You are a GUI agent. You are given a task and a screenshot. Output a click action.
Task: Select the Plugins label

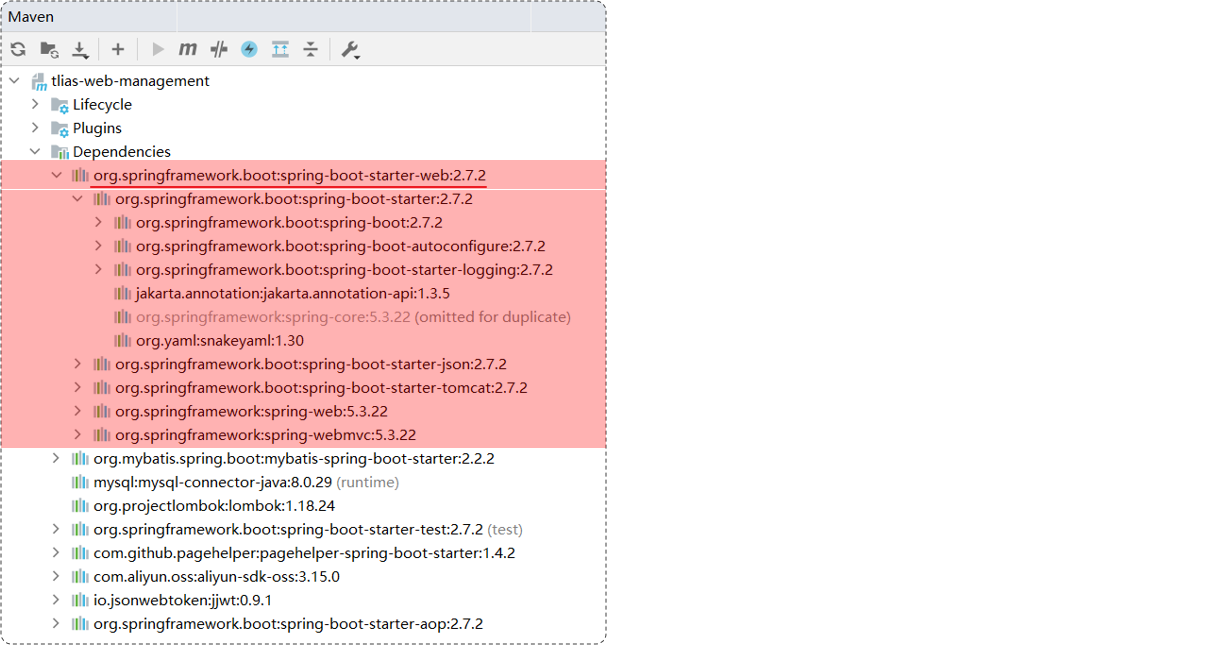(97, 128)
